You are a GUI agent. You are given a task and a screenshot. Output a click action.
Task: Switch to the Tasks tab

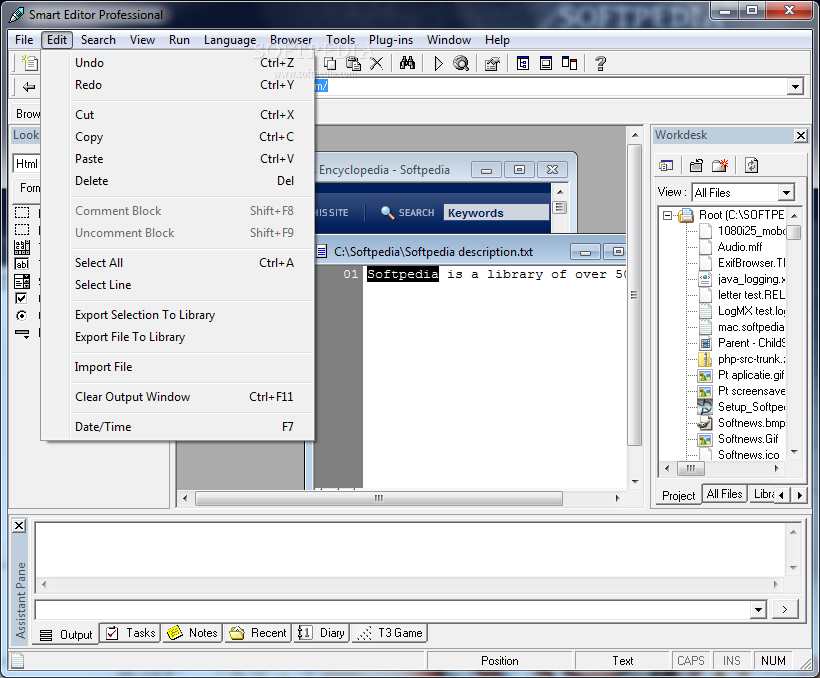tap(131, 633)
